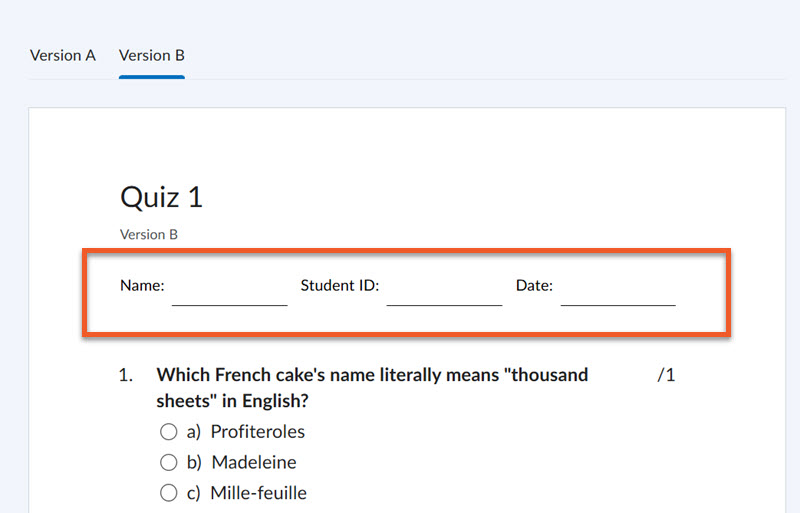Click the blue underline beneath Version B tab

152,76
